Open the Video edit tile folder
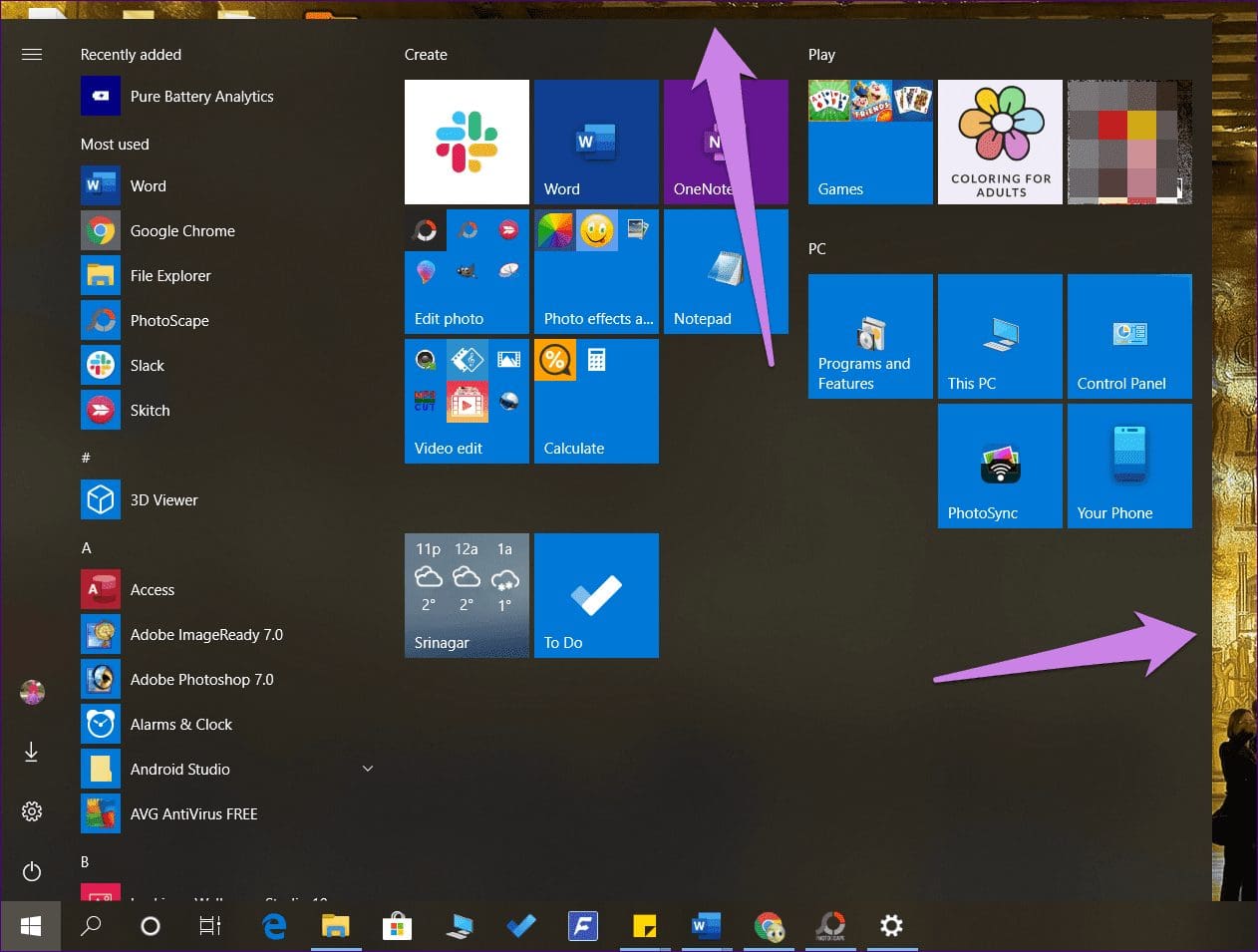The height and width of the screenshot is (952, 1258). click(467, 401)
